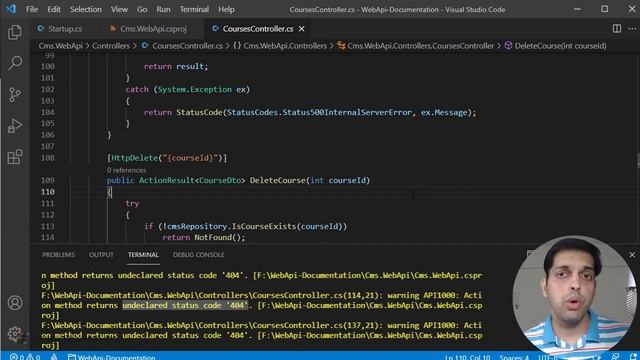Expand the Cms.WebApi breadcrumb
Image resolution: width=640 pixels, height=360 pixels.
60,46
